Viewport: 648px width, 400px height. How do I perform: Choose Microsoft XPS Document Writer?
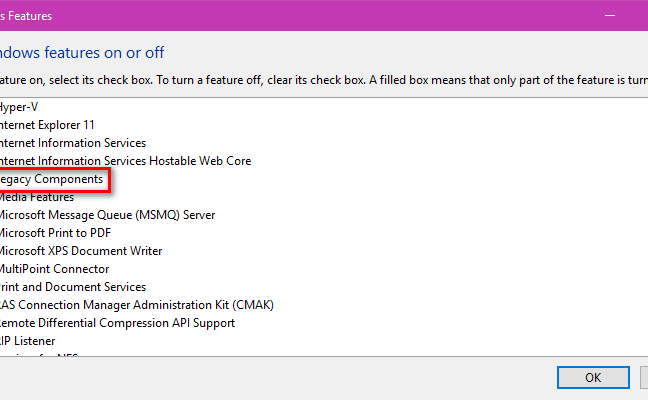tap(81, 251)
